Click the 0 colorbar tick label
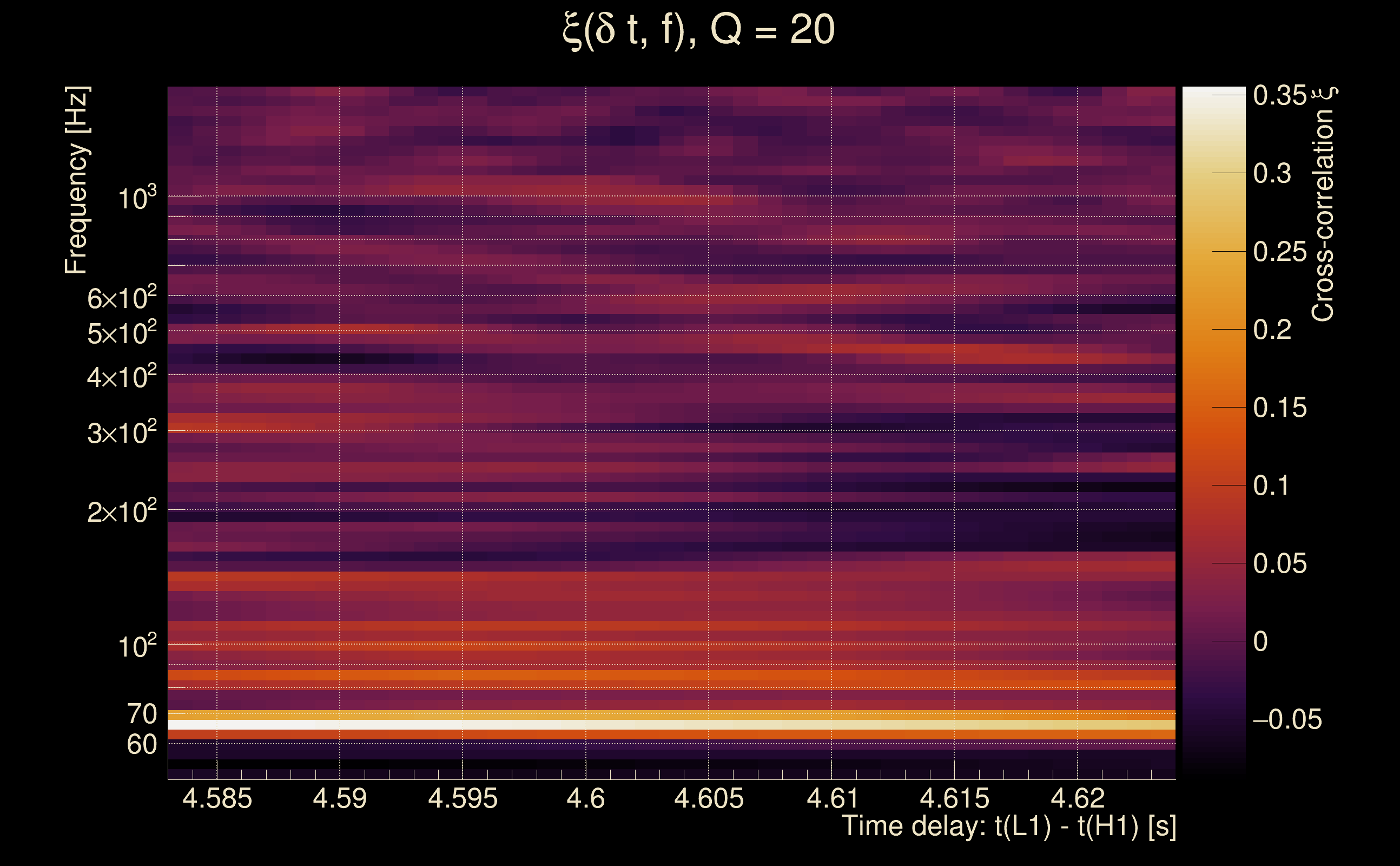Image resolution: width=1400 pixels, height=866 pixels. (x=1260, y=641)
